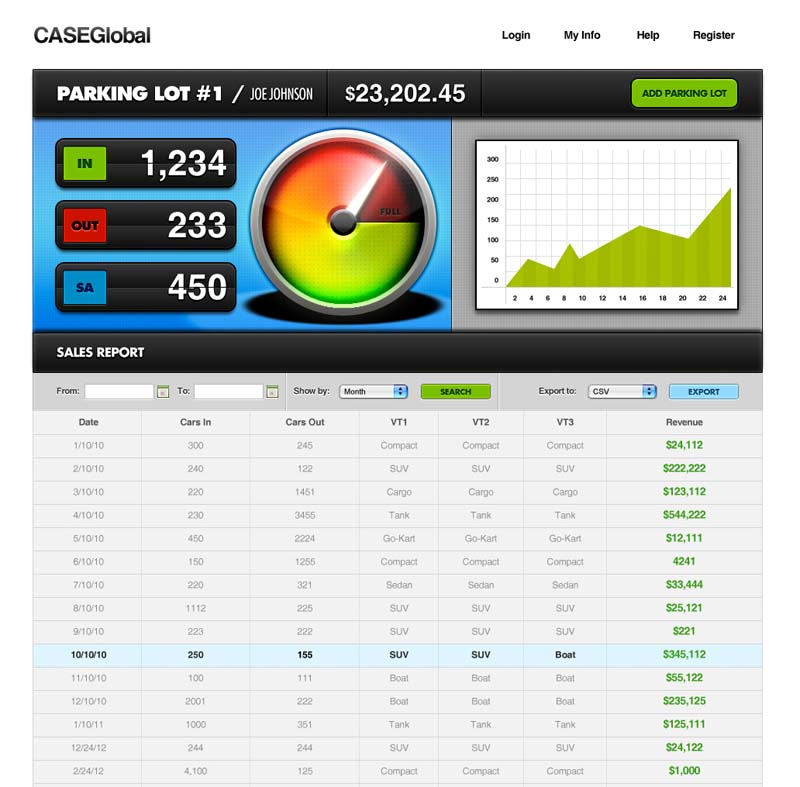
Task: Click Cars Out value 3455
Action: (x=305, y=516)
